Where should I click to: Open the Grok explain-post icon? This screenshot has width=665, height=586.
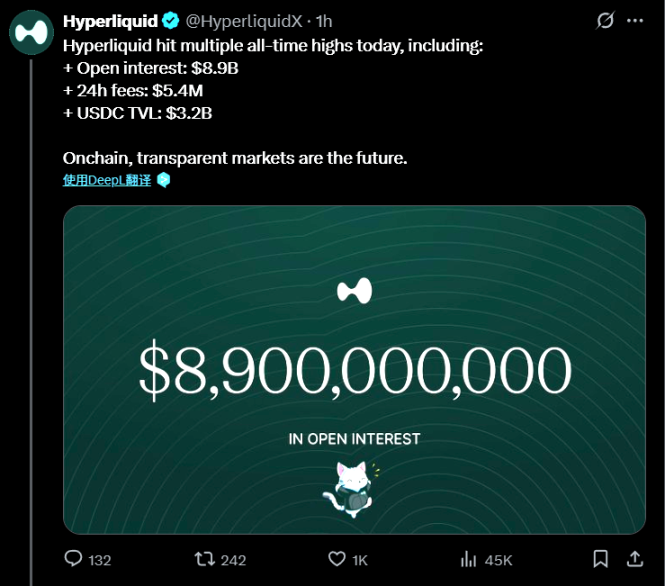tap(604, 21)
